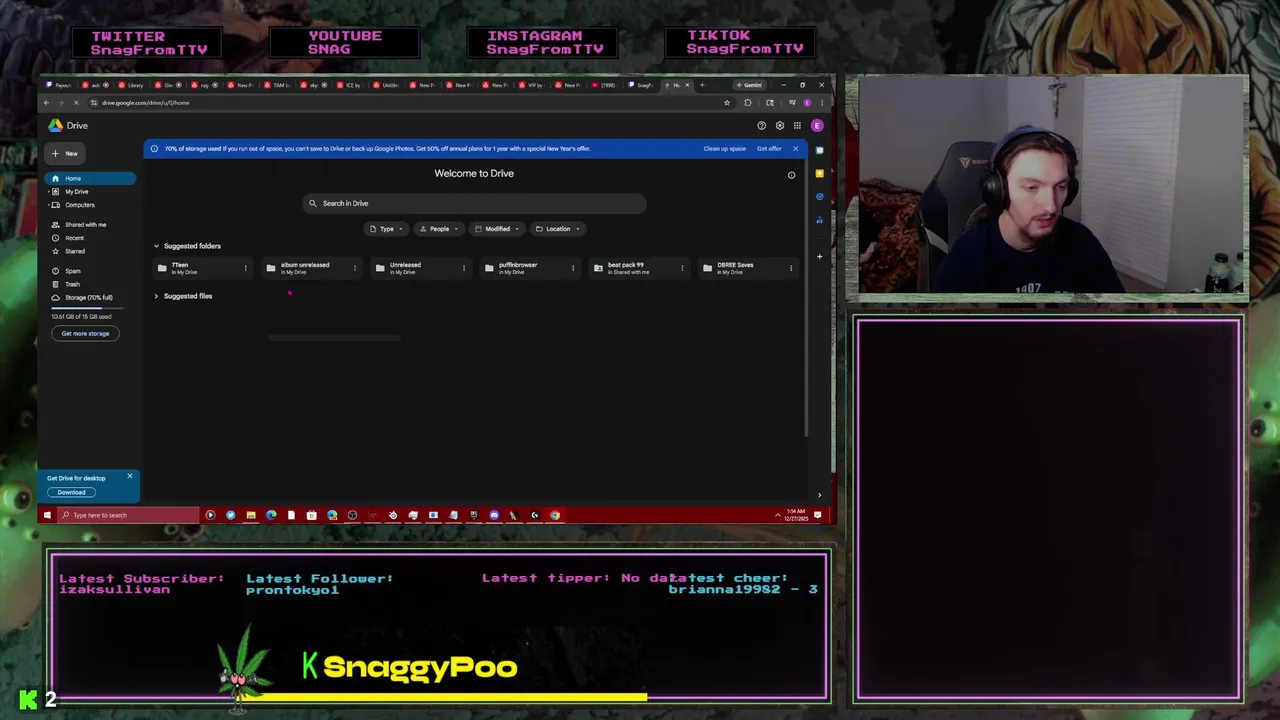1280x720 pixels.
Task: Open more options for DBREE Saves folder
Action: point(790,268)
